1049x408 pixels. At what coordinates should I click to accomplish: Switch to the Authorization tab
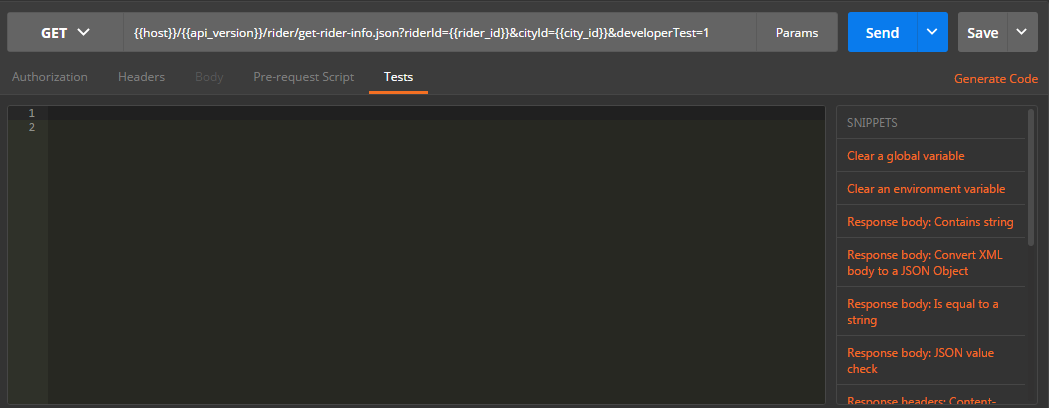[50, 77]
